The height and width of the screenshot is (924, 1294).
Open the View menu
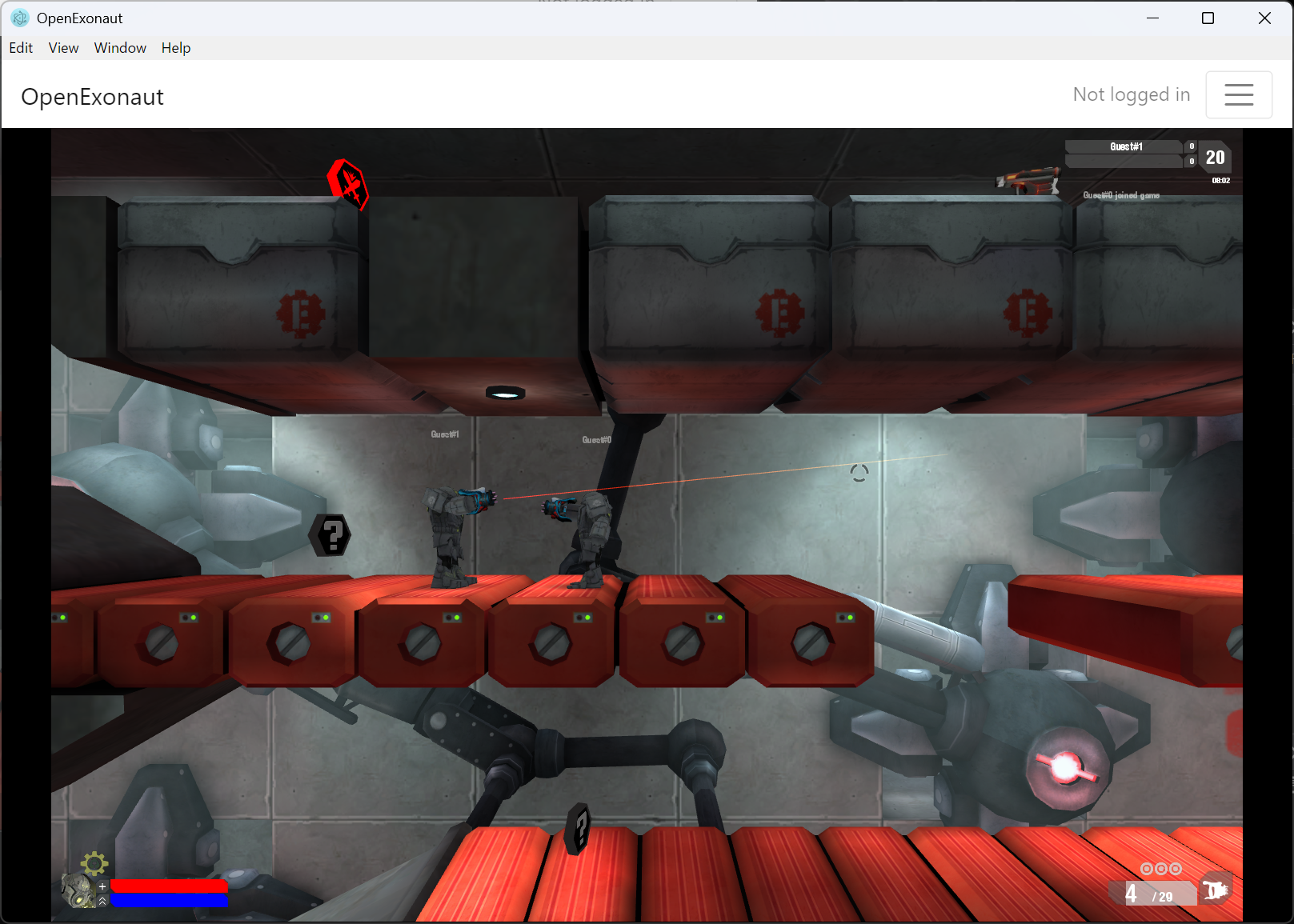point(63,48)
